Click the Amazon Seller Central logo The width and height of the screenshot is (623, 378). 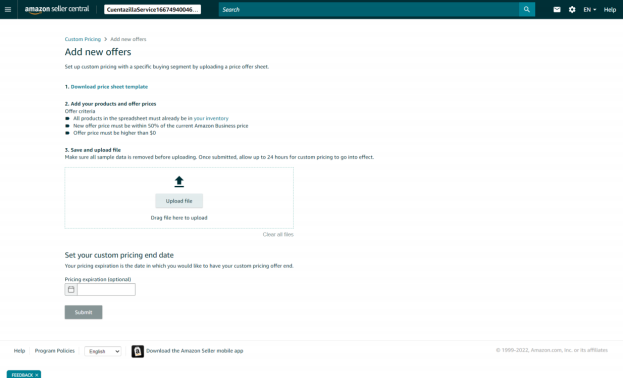pos(57,10)
